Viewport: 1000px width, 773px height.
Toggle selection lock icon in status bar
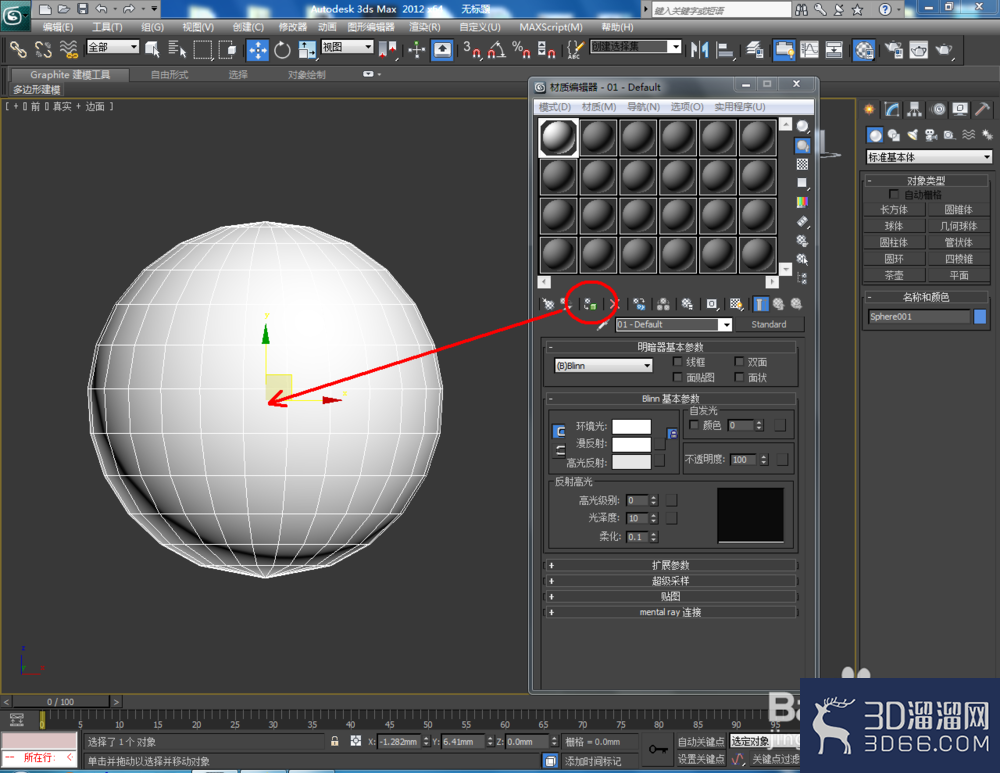(x=334, y=741)
